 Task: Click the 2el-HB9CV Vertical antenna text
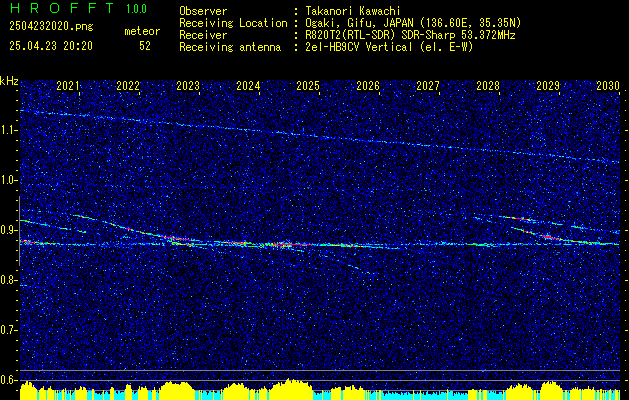pos(389,47)
